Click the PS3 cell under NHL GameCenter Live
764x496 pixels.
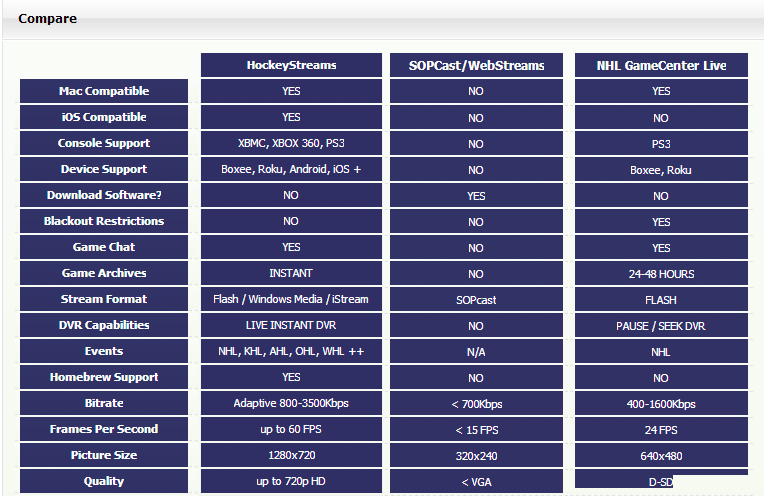[661, 144]
